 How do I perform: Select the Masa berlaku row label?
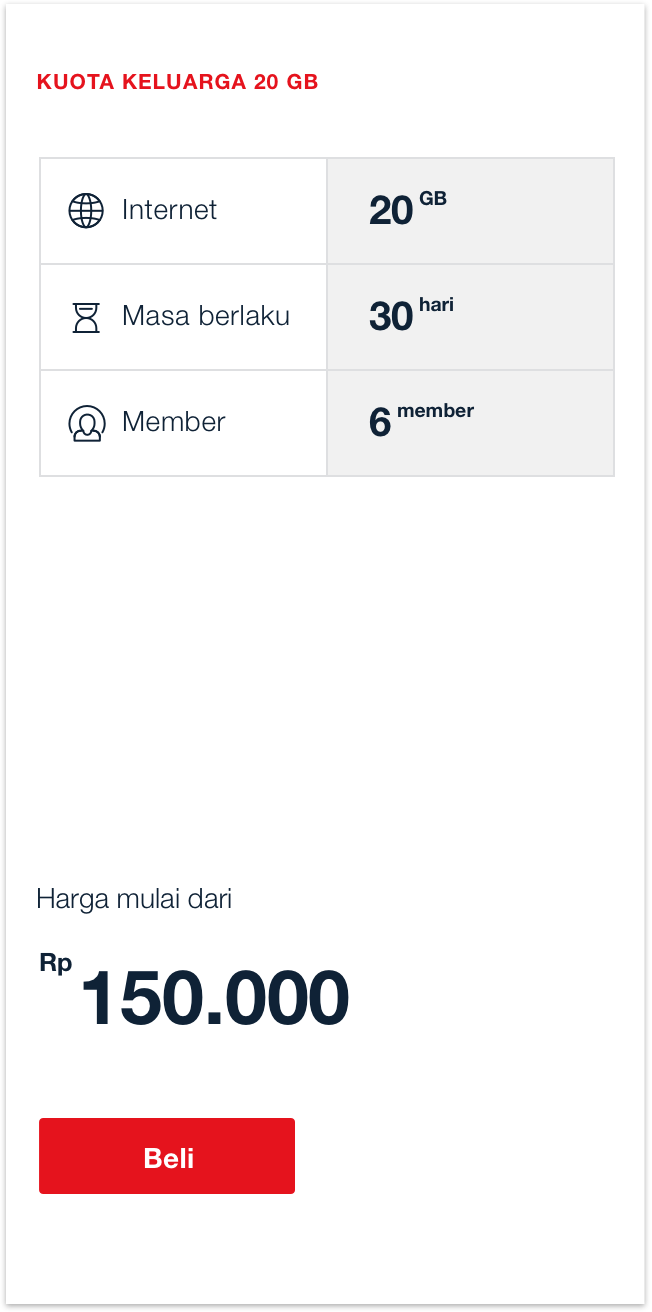tap(206, 316)
